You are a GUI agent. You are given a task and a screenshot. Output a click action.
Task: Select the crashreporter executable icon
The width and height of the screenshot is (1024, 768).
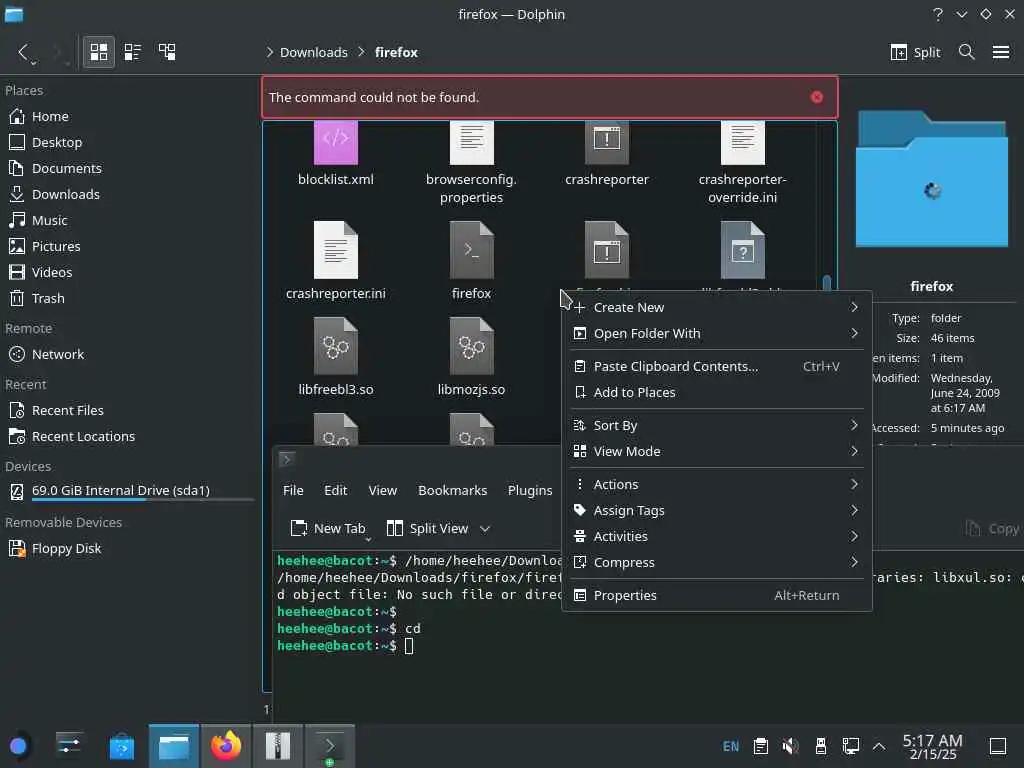pos(607,142)
